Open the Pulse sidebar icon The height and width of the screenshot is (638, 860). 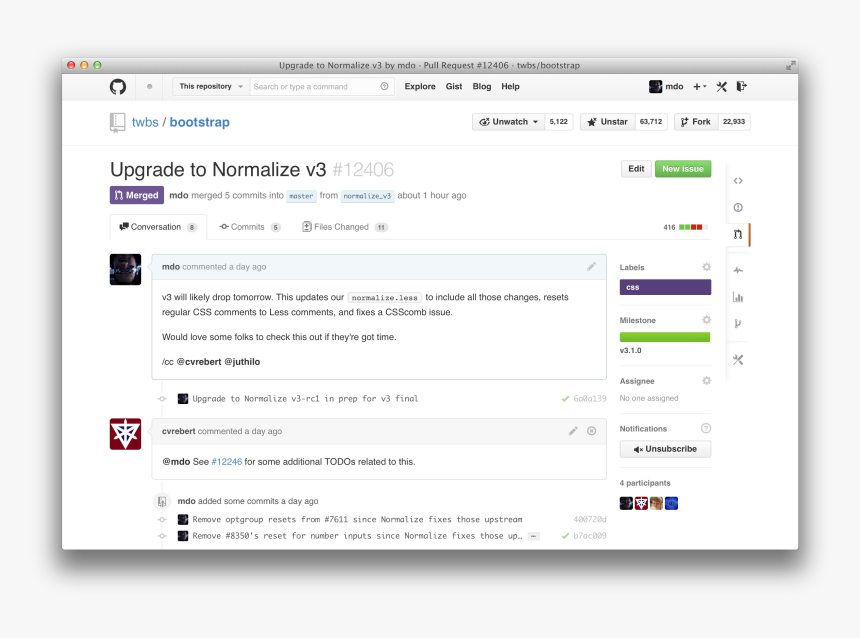coord(738,270)
